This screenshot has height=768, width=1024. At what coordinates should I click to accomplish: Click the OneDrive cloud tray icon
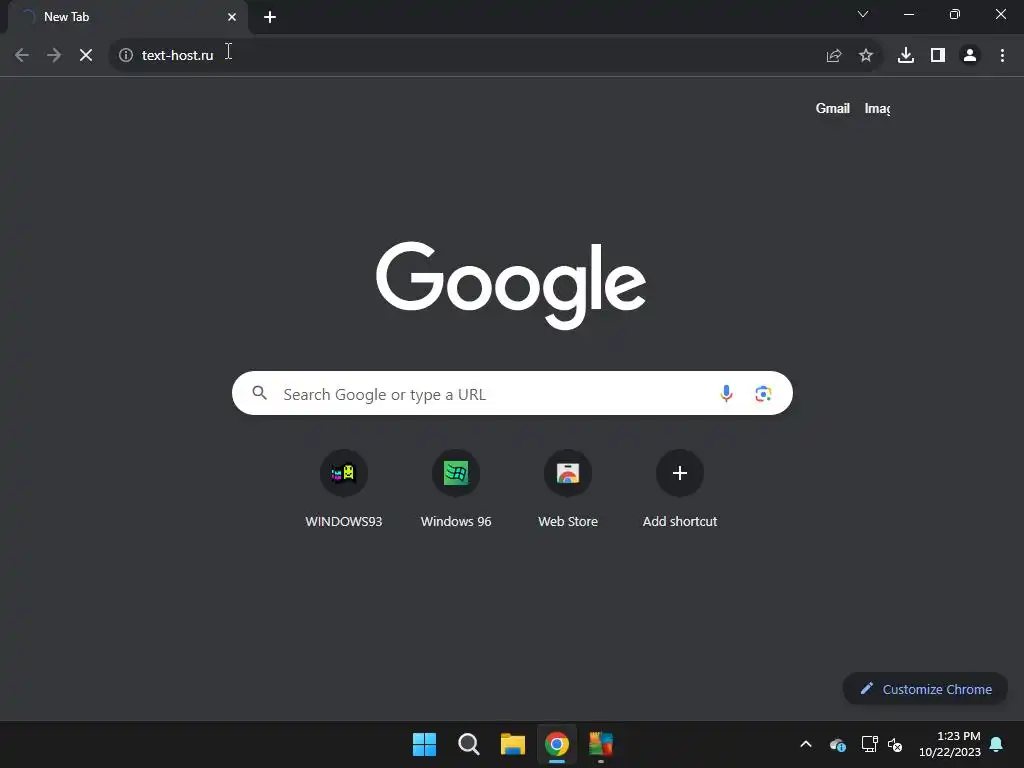(x=837, y=744)
